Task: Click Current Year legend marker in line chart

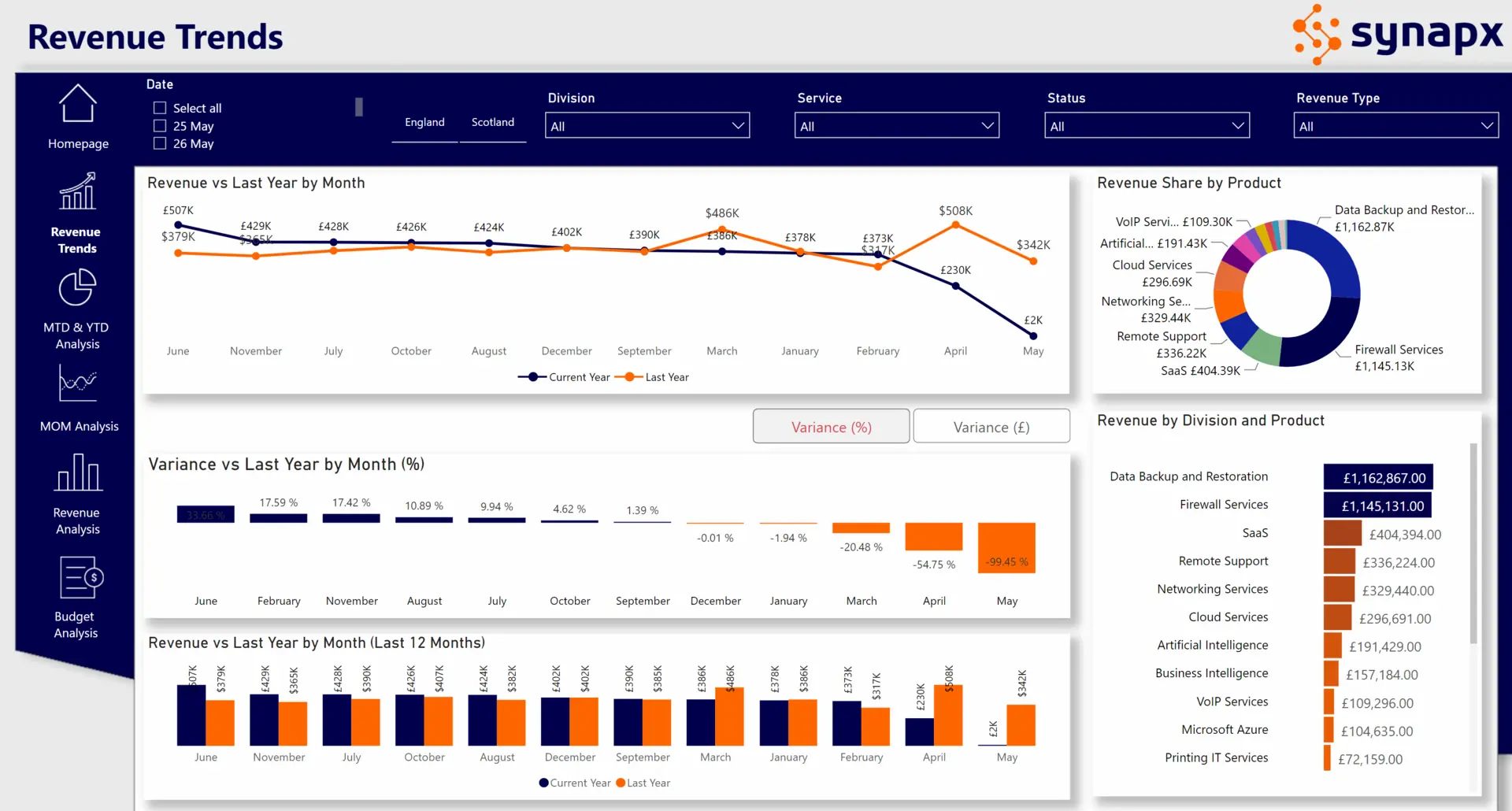Action: pyautogui.click(x=533, y=377)
